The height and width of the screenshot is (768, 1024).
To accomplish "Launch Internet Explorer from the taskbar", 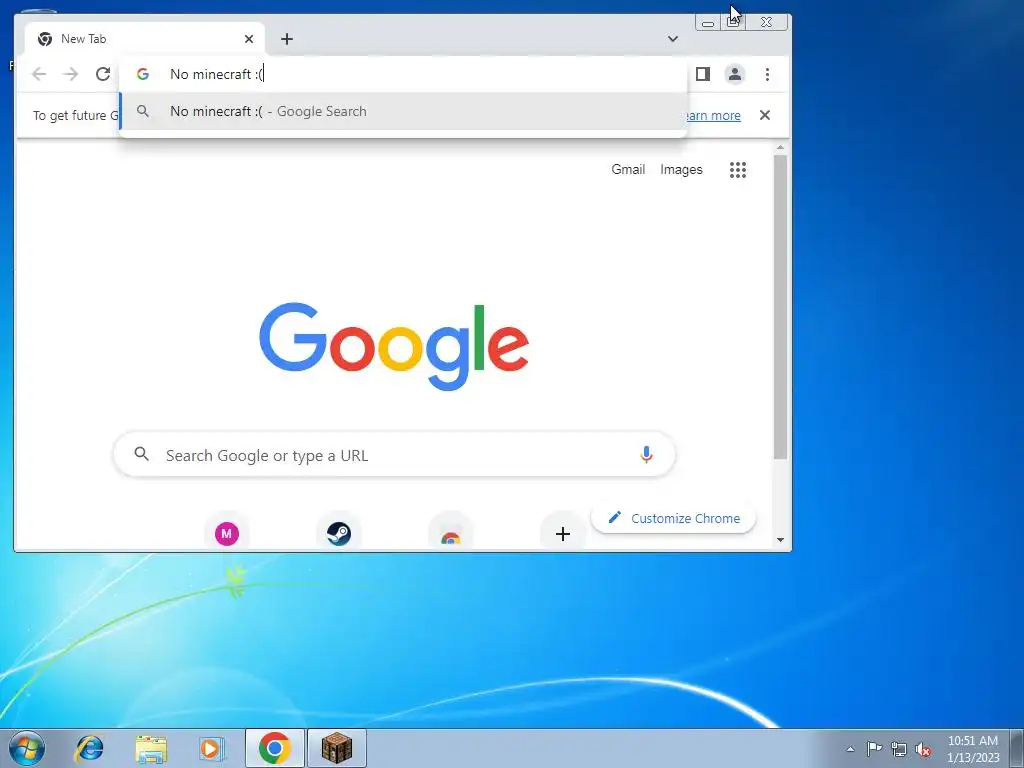I will point(89,748).
